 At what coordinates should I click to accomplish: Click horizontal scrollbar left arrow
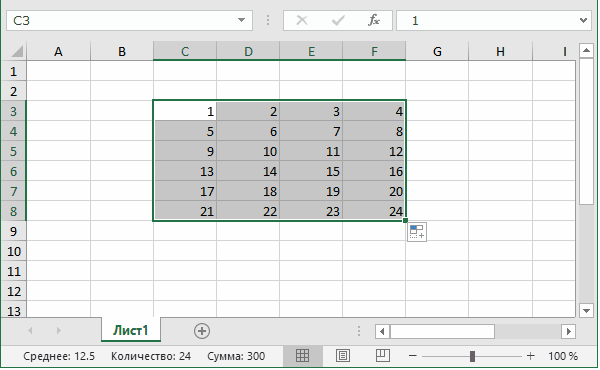(x=382, y=331)
